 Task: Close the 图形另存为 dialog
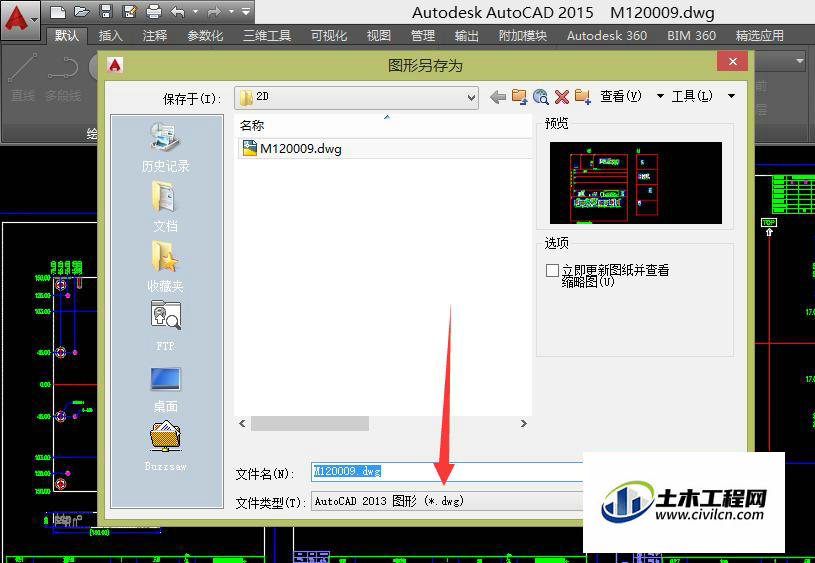point(732,61)
